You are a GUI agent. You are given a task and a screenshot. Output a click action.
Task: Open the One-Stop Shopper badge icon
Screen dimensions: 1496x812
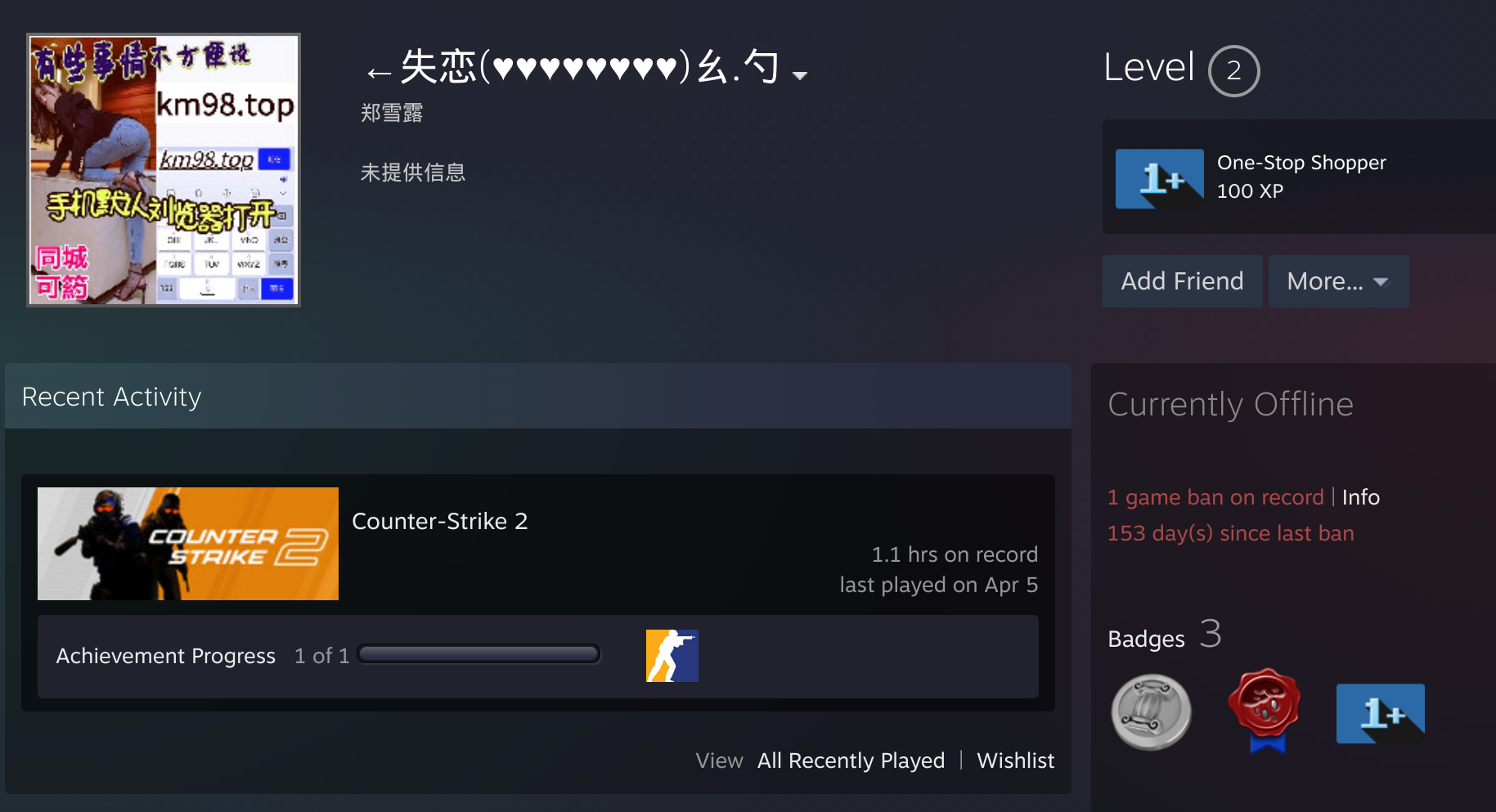point(1159,178)
